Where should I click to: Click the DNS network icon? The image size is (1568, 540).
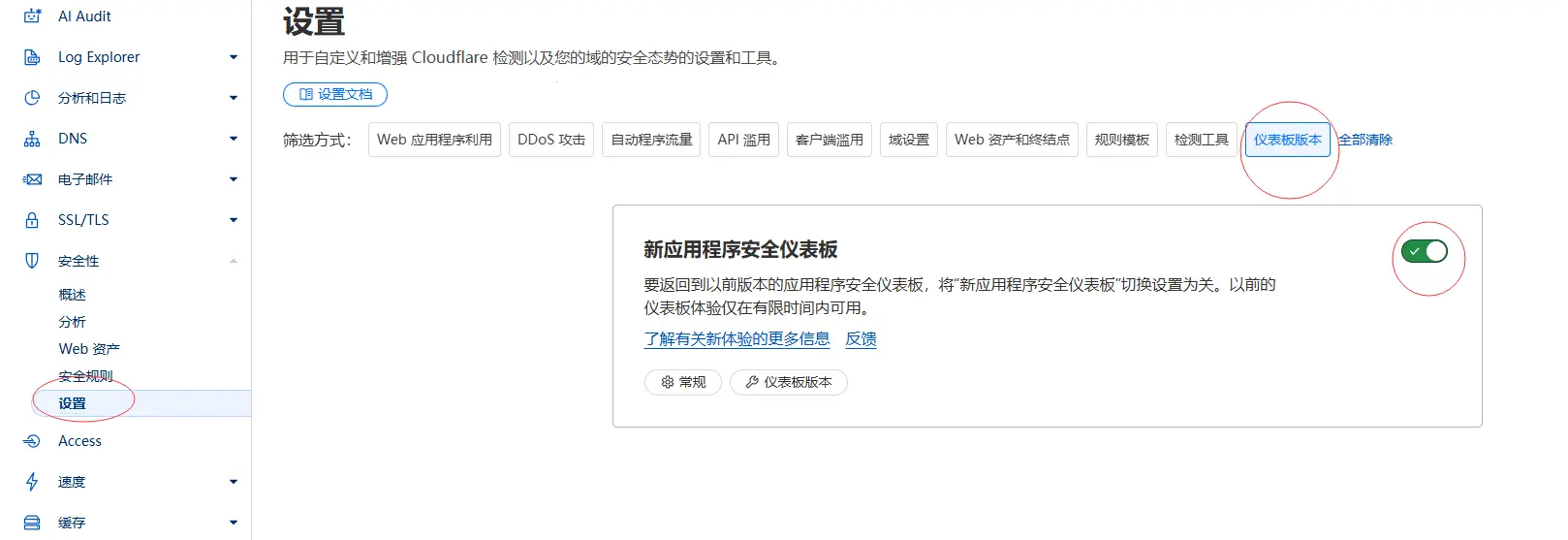click(32, 139)
